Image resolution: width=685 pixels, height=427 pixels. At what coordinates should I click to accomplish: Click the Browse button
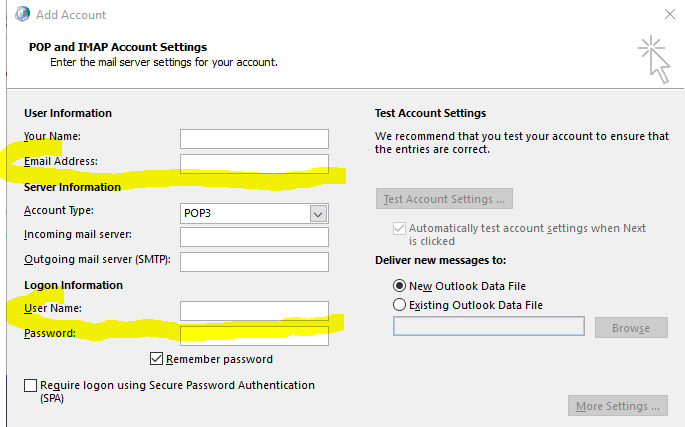click(631, 328)
